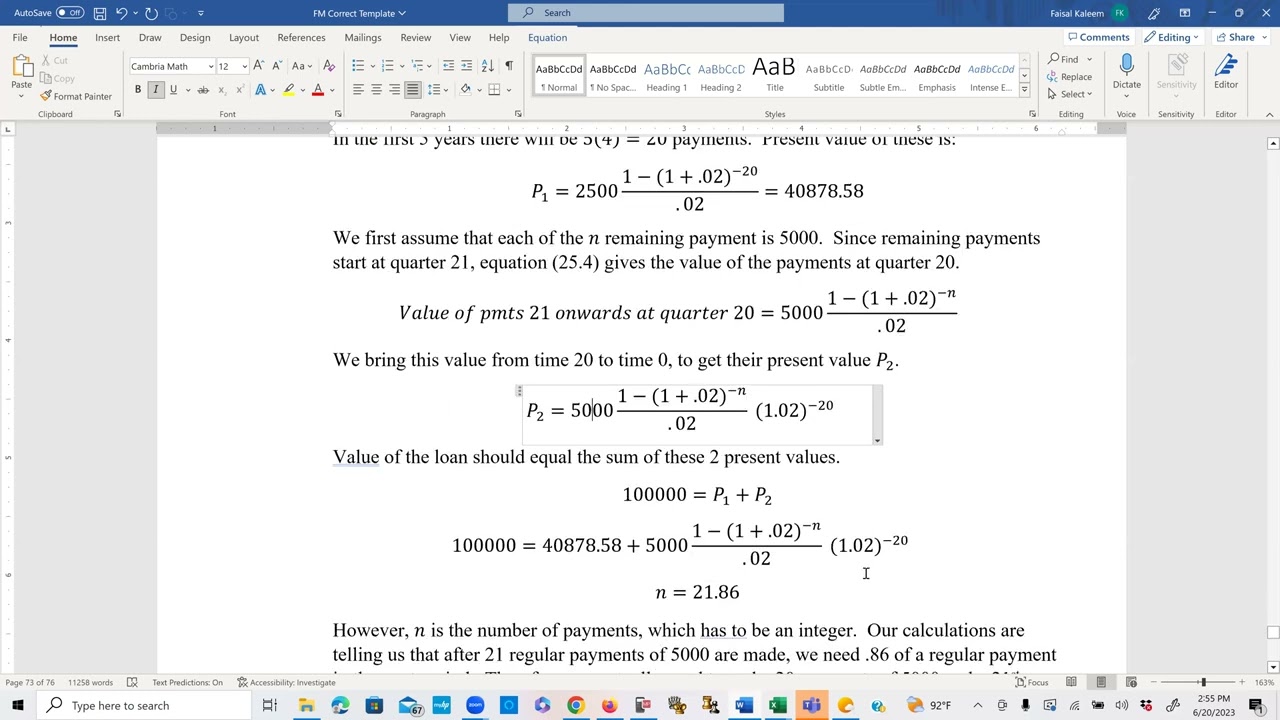Expand the highlight color dropdown arrow
The height and width of the screenshot is (720, 1280).
click(x=302, y=90)
